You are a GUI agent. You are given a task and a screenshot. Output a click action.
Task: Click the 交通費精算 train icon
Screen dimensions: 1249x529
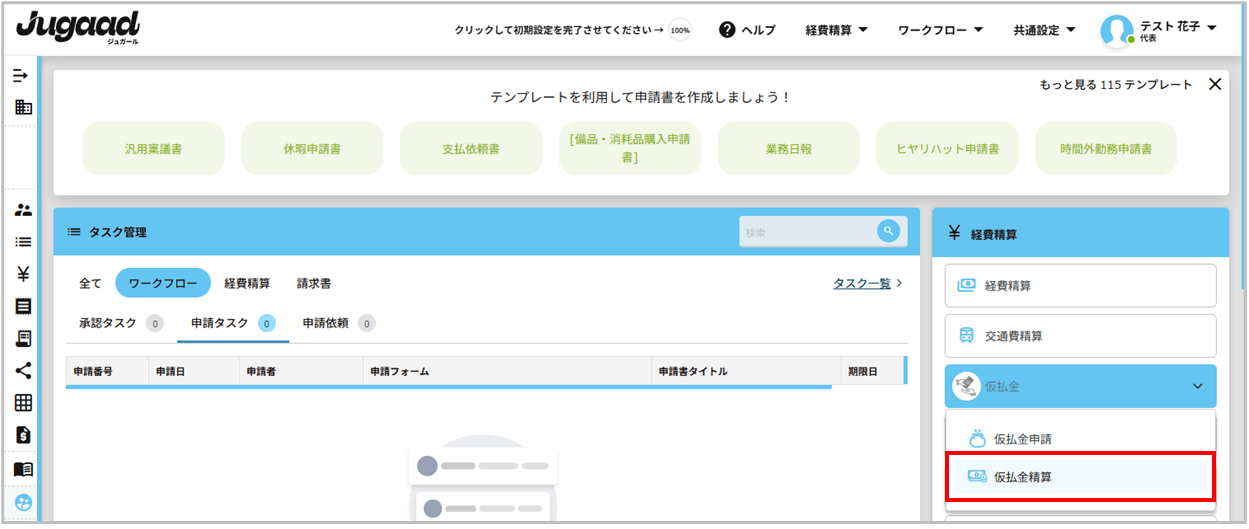pos(967,336)
